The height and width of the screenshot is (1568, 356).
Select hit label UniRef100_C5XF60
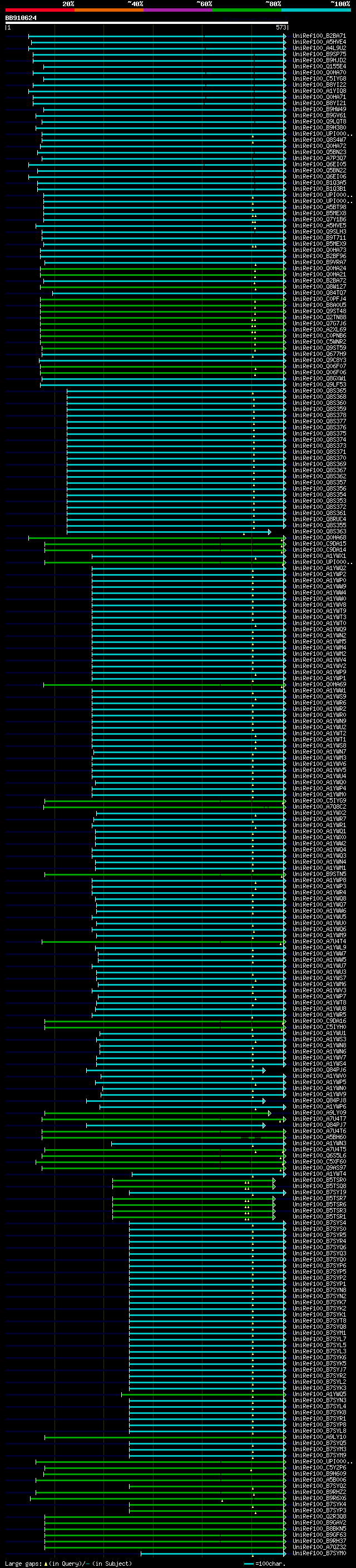(319, 1161)
